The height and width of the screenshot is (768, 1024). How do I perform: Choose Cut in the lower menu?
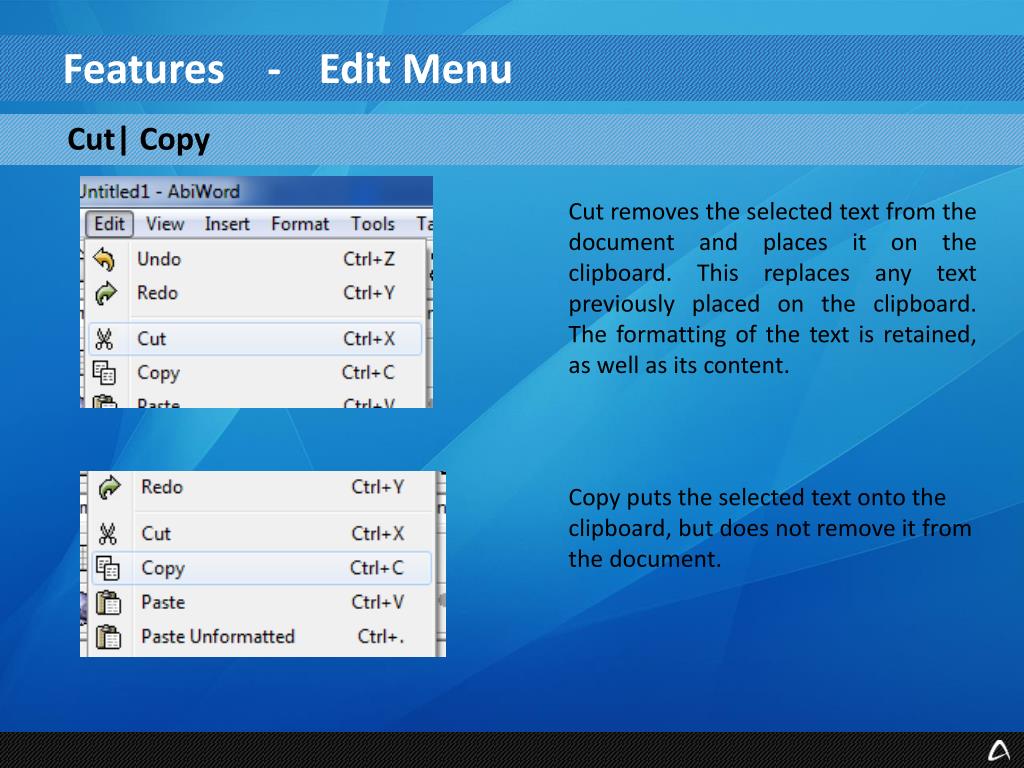point(261,534)
